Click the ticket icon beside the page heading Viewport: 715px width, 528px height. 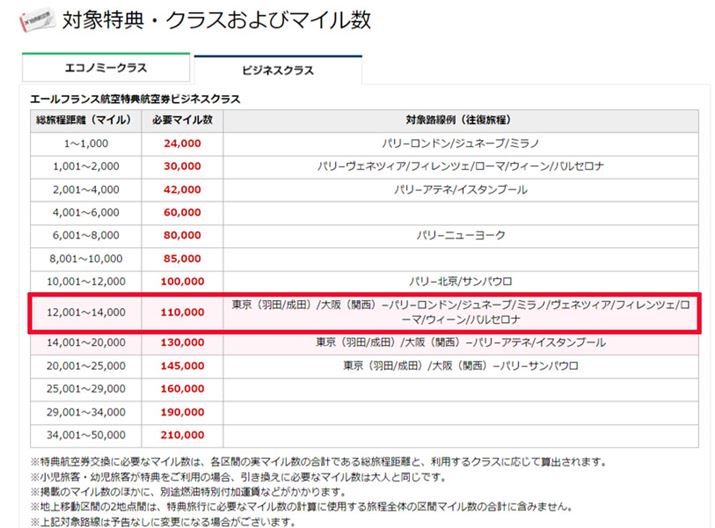point(36,20)
